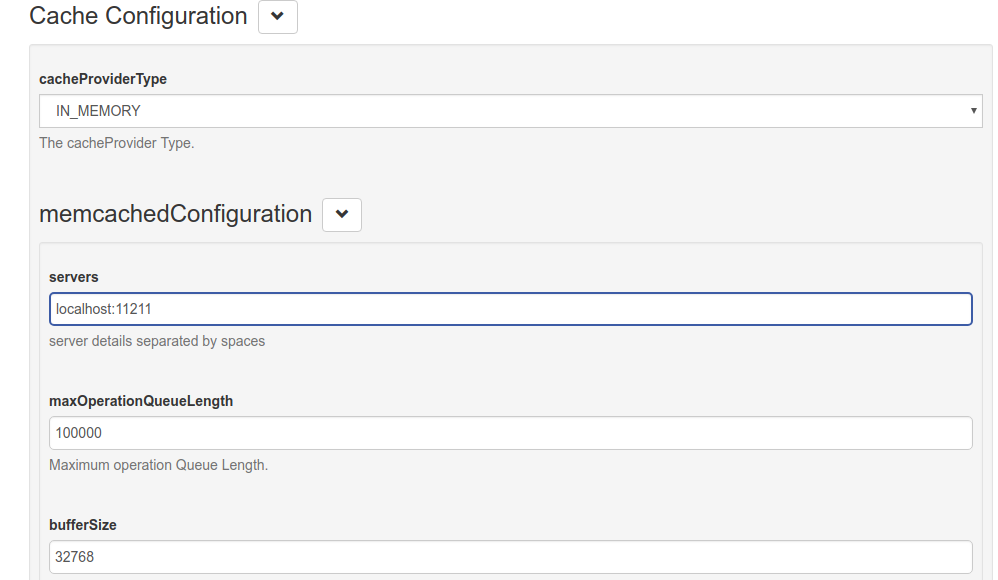Place cursor on localhost:11211 text
The height and width of the screenshot is (580, 998).
[103, 309]
